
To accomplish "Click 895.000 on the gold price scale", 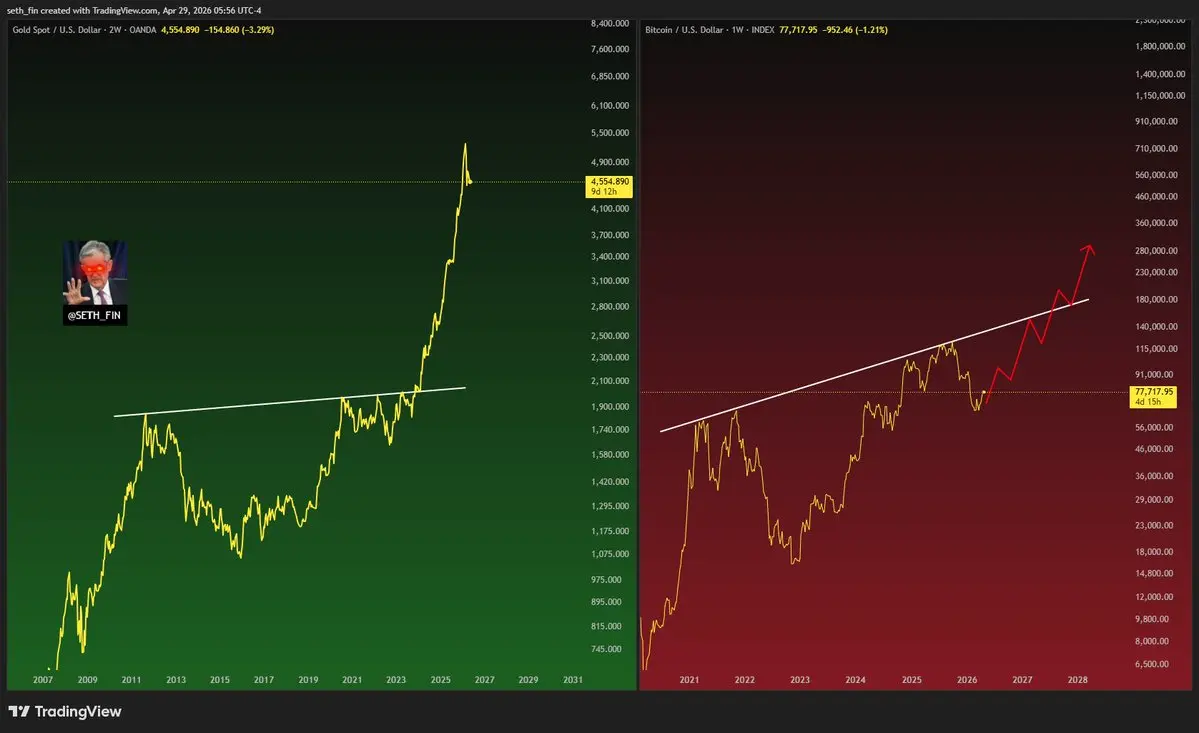I will [606, 602].
